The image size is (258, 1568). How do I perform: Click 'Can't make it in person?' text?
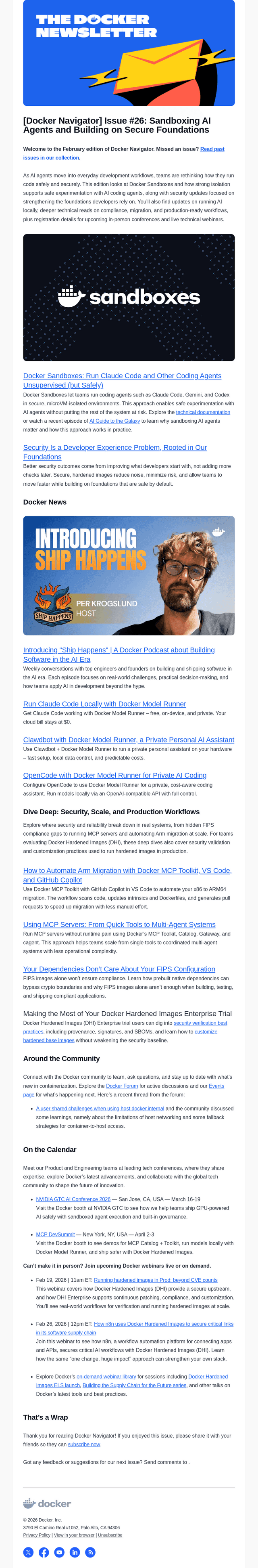click(x=117, y=1266)
